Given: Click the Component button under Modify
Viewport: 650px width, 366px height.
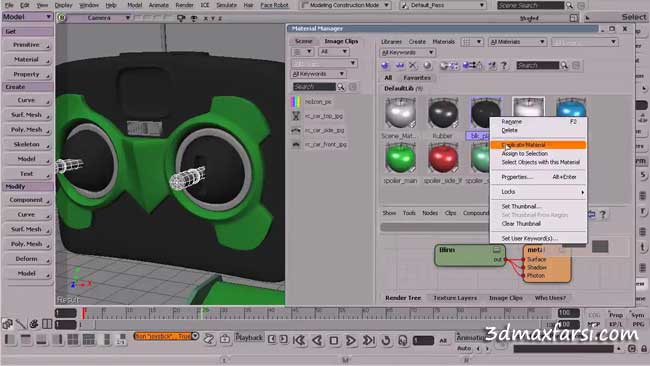Looking at the screenshot, I should tap(27, 200).
